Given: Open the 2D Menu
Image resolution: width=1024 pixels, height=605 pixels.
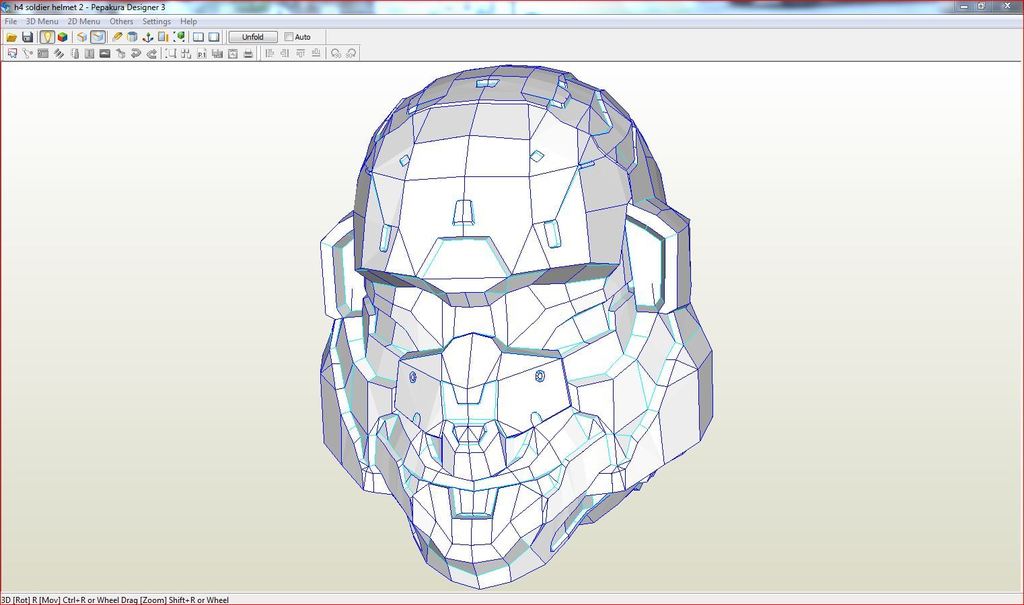Looking at the screenshot, I should [84, 22].
